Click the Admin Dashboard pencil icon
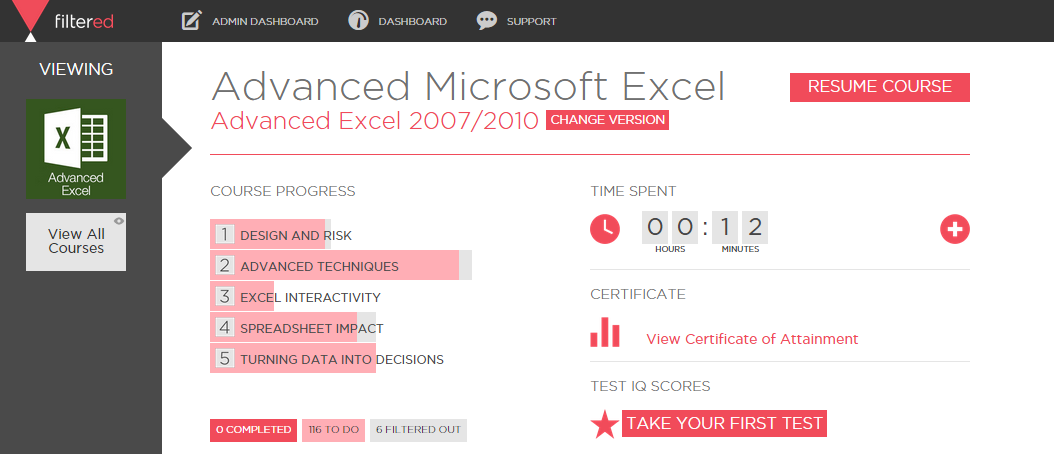1054x454 pixels. (192, 21)
